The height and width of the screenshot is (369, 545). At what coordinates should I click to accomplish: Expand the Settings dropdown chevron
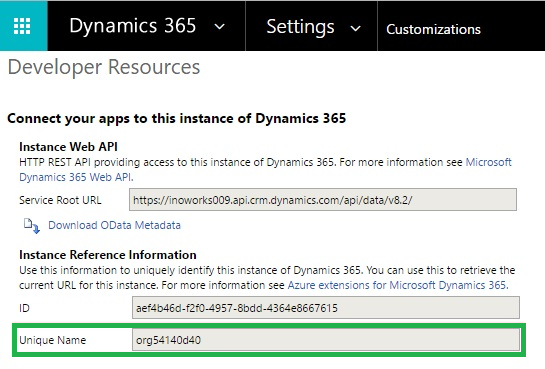click(355, 28)
